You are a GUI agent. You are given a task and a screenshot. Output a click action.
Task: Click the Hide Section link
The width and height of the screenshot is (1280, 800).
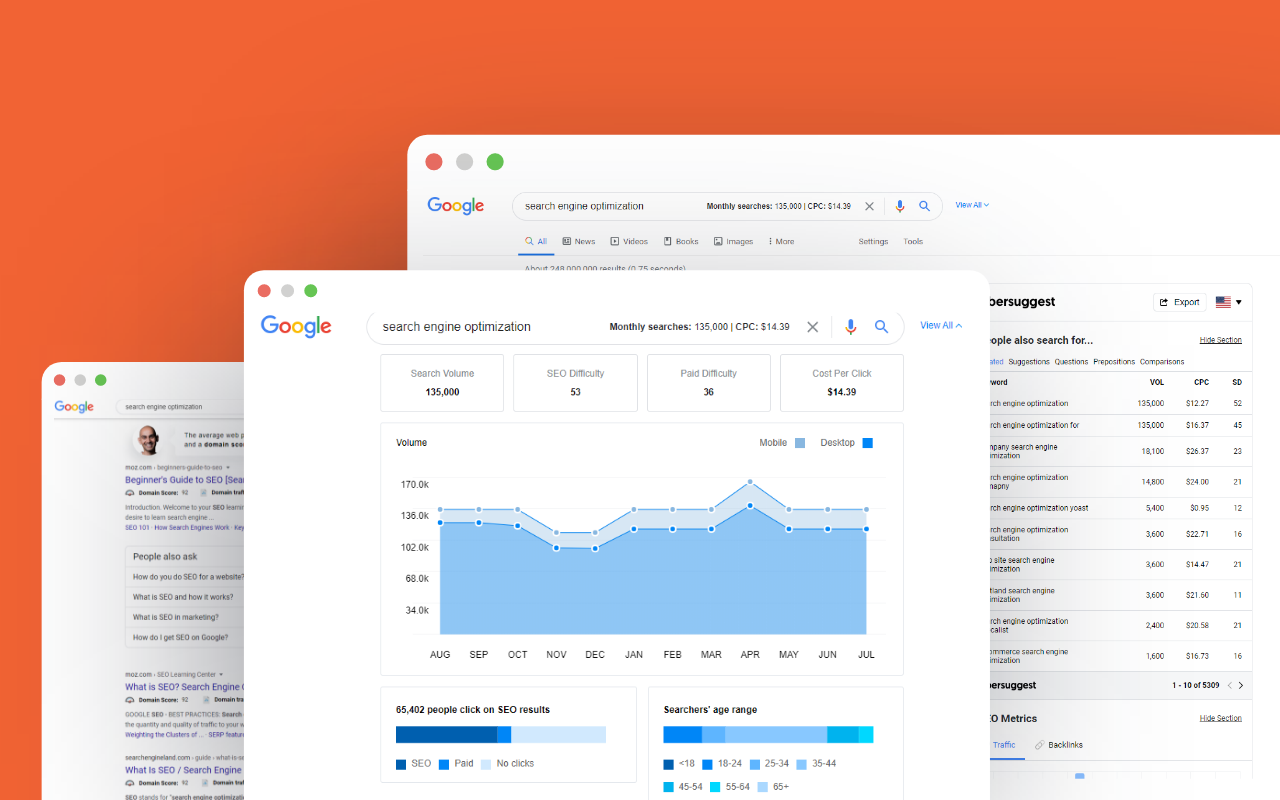point(1220,339)
